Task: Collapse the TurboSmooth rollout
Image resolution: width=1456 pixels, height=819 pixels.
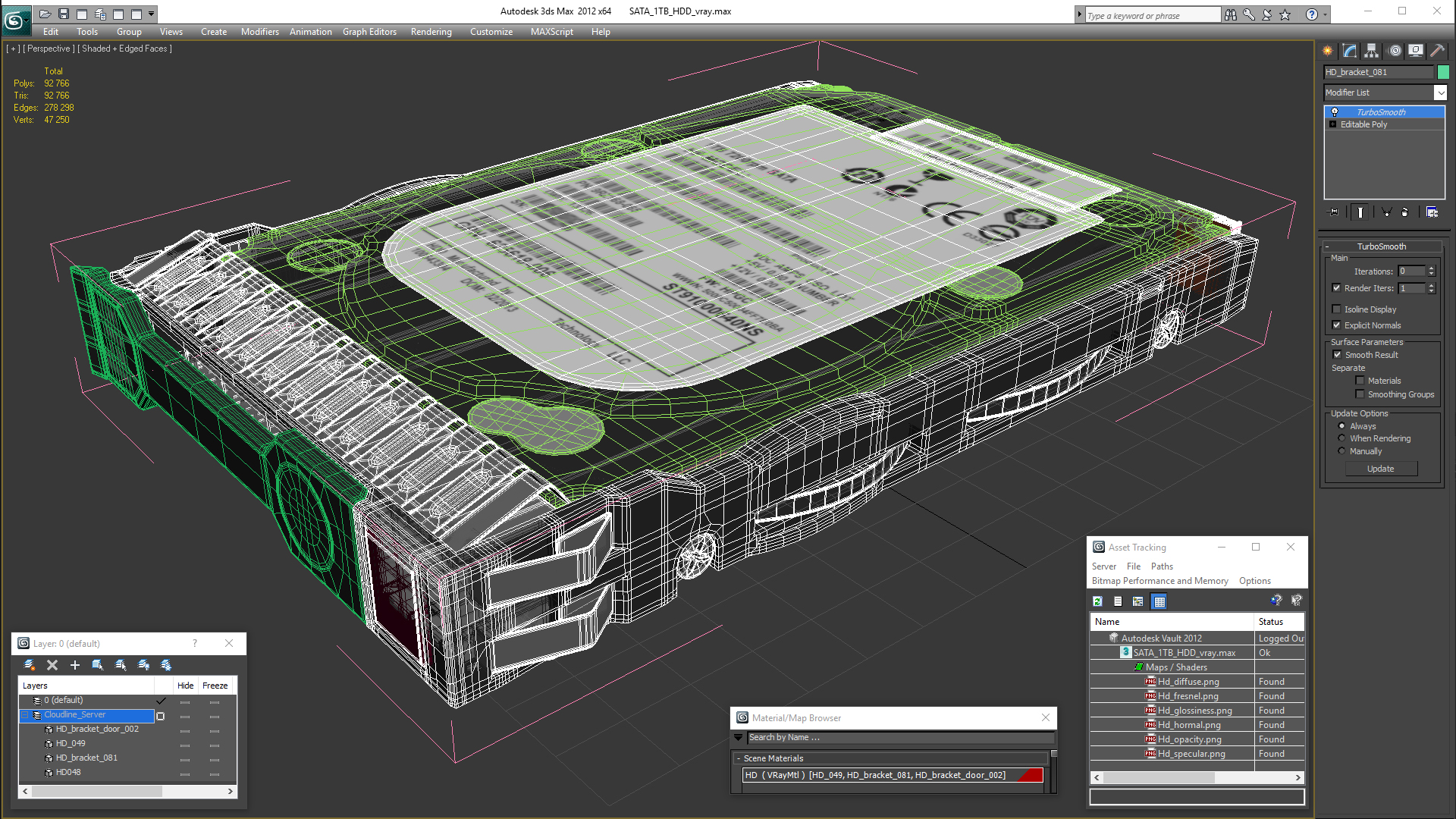Action: click(1327, 246)
